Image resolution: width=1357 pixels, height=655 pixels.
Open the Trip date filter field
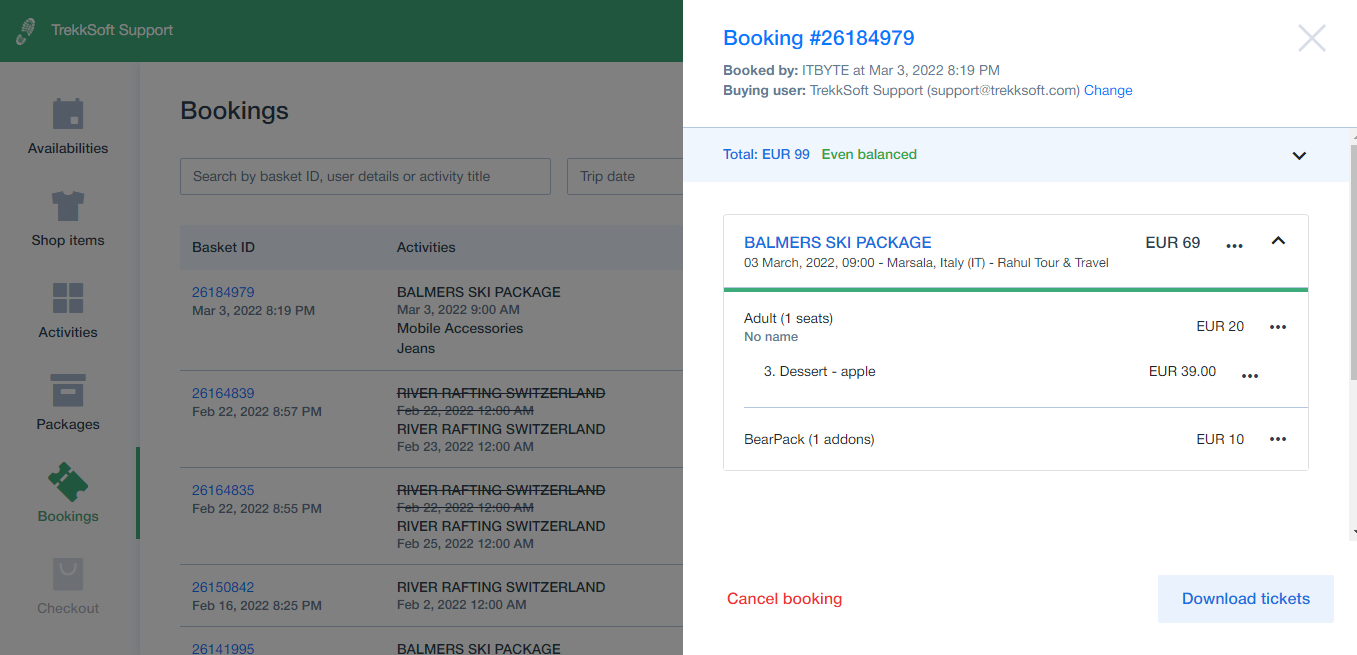pyautogui.click(x=625, y=176)
